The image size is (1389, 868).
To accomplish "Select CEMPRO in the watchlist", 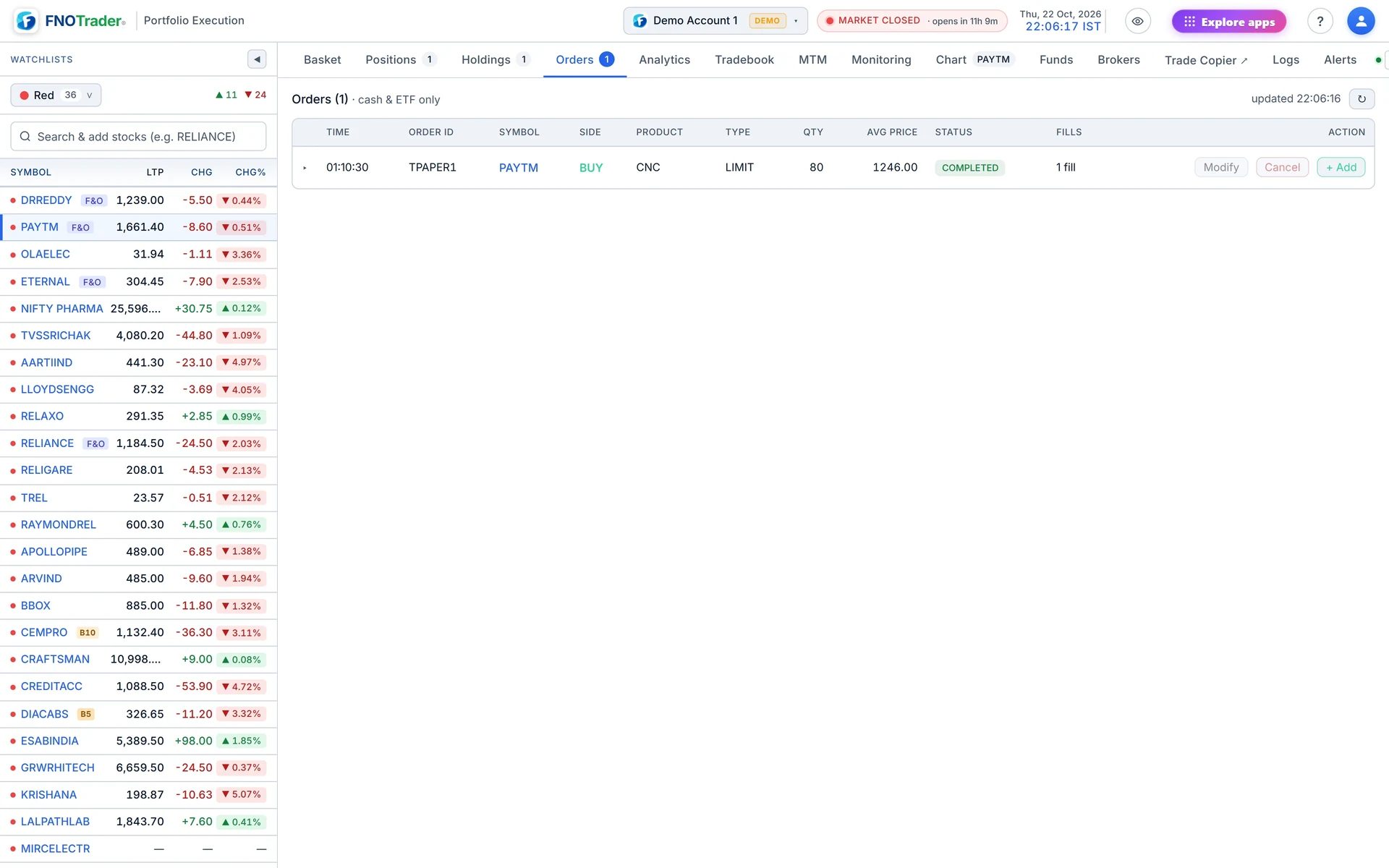I will coord(138,632).
